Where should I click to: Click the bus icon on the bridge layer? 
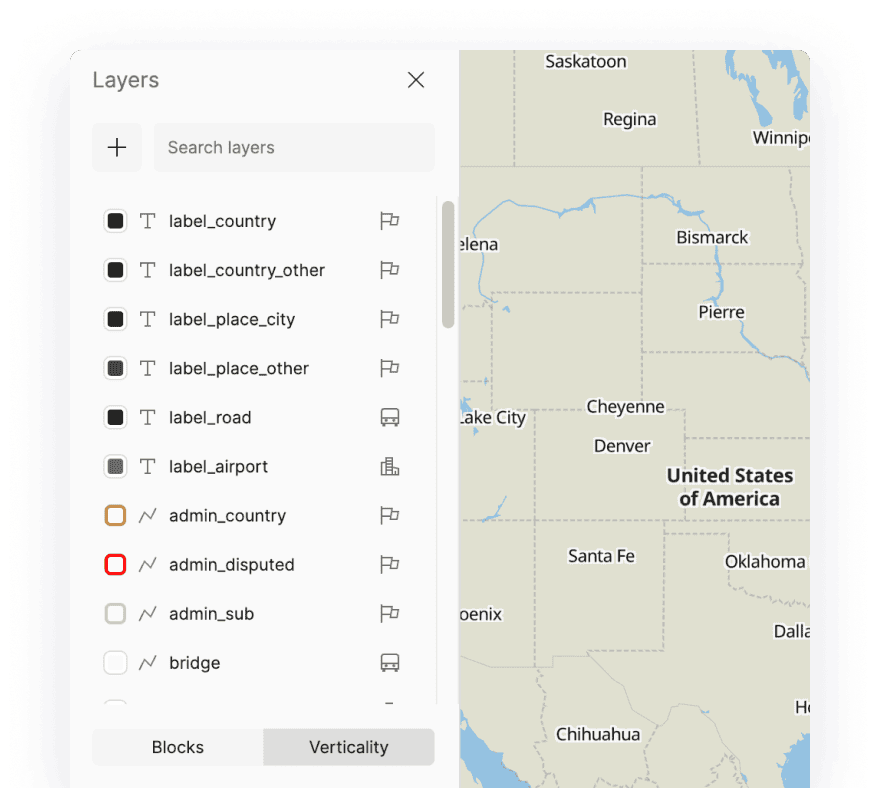[389, 662]
